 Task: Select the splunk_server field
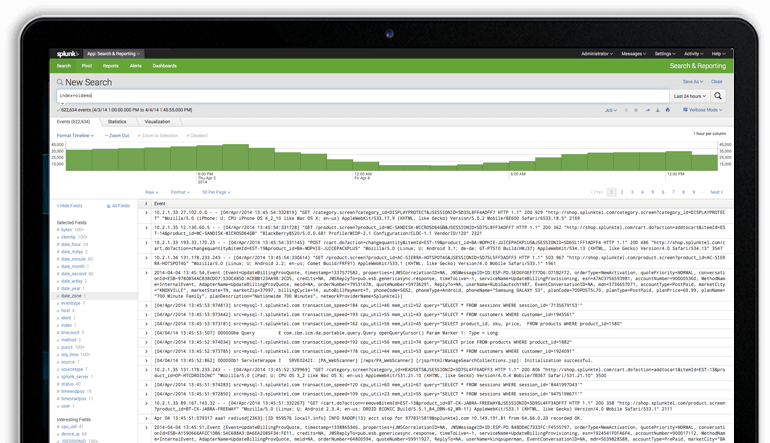75,377
